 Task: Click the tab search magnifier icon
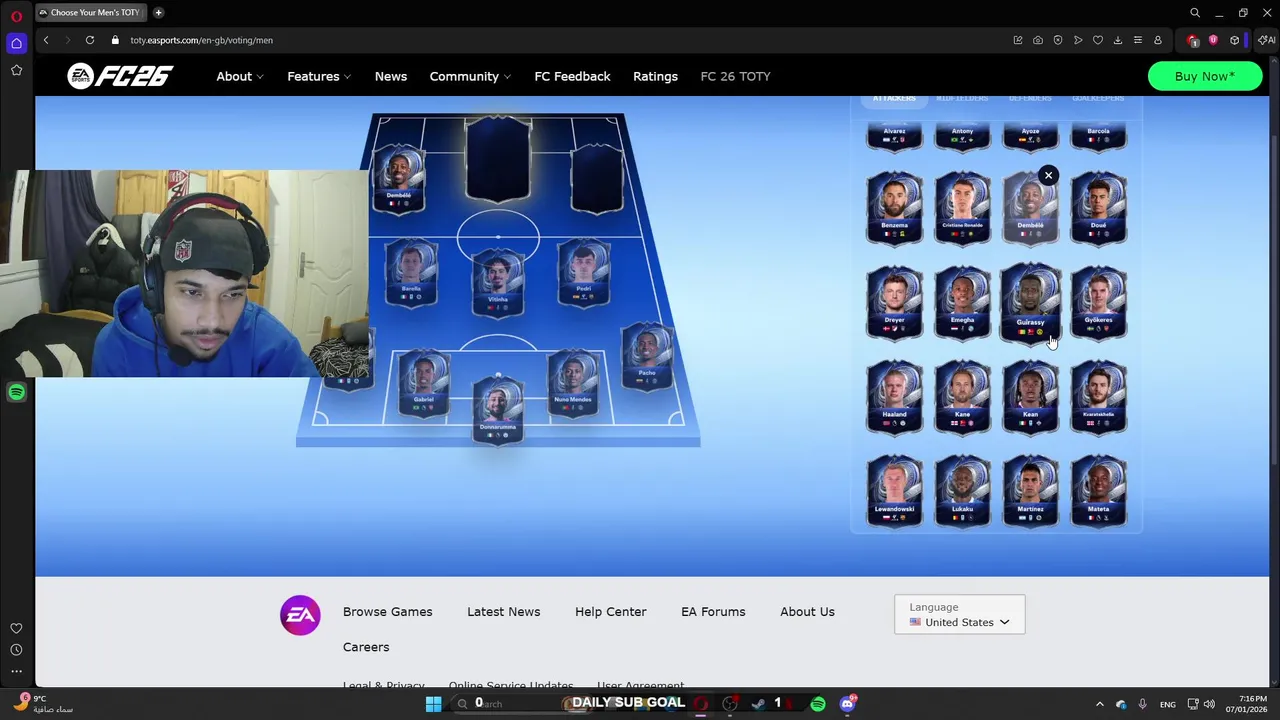tap(1195, 13)
